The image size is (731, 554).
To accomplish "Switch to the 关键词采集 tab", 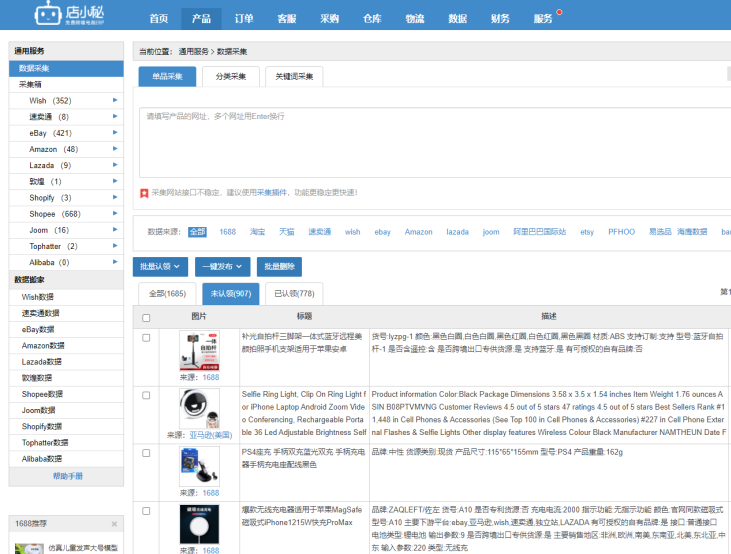I will 294,76.
